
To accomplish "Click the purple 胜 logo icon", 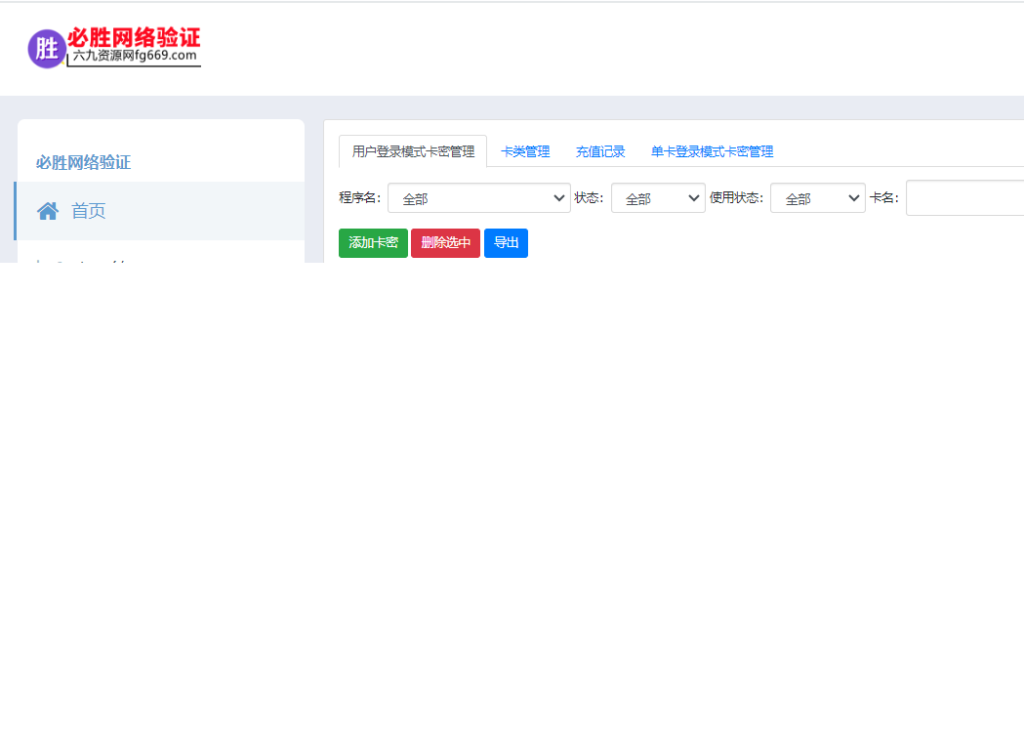I will pyautogui.click(x=46, y=47).
